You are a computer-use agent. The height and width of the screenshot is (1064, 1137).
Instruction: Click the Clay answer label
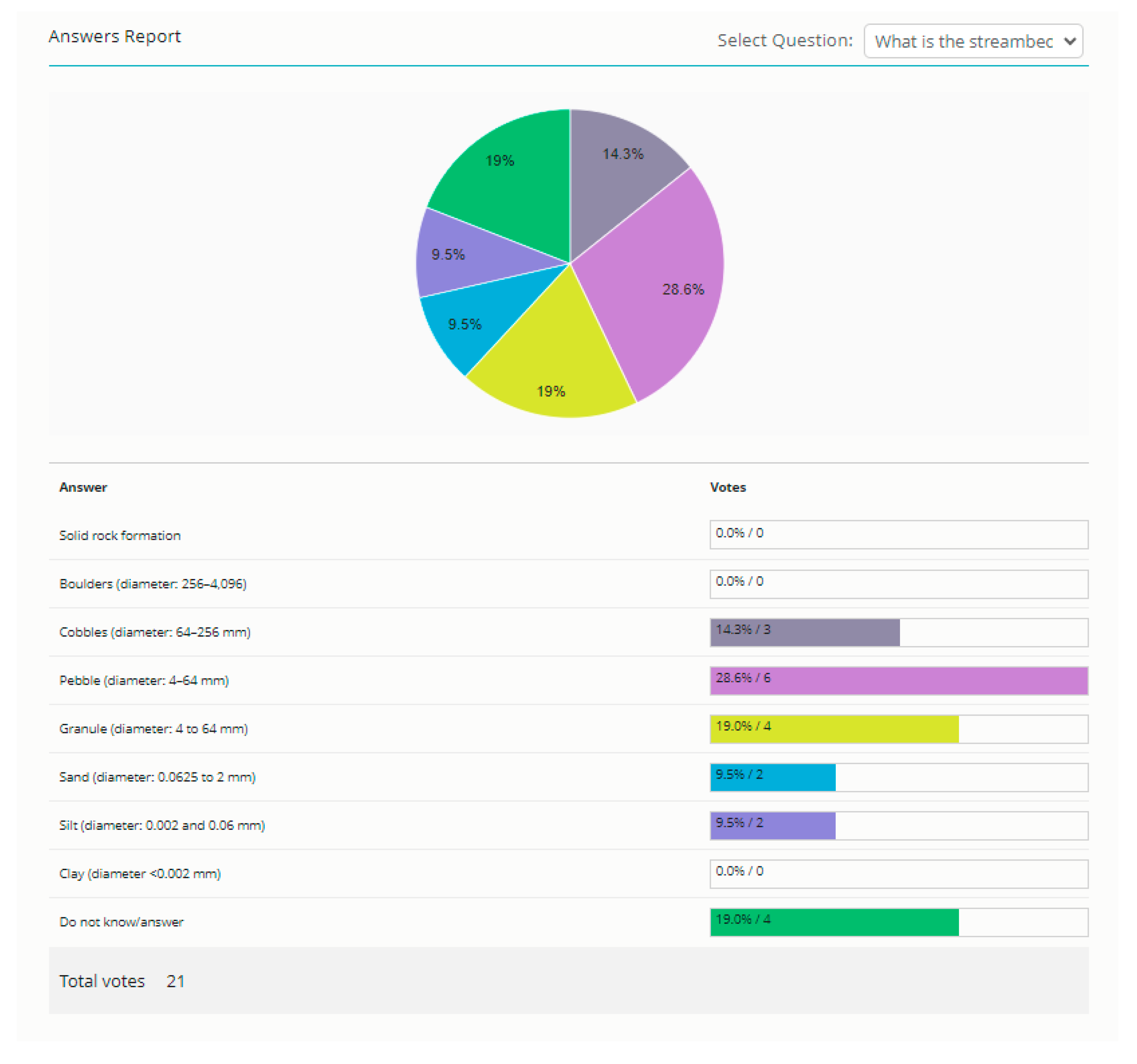point(140,874)
